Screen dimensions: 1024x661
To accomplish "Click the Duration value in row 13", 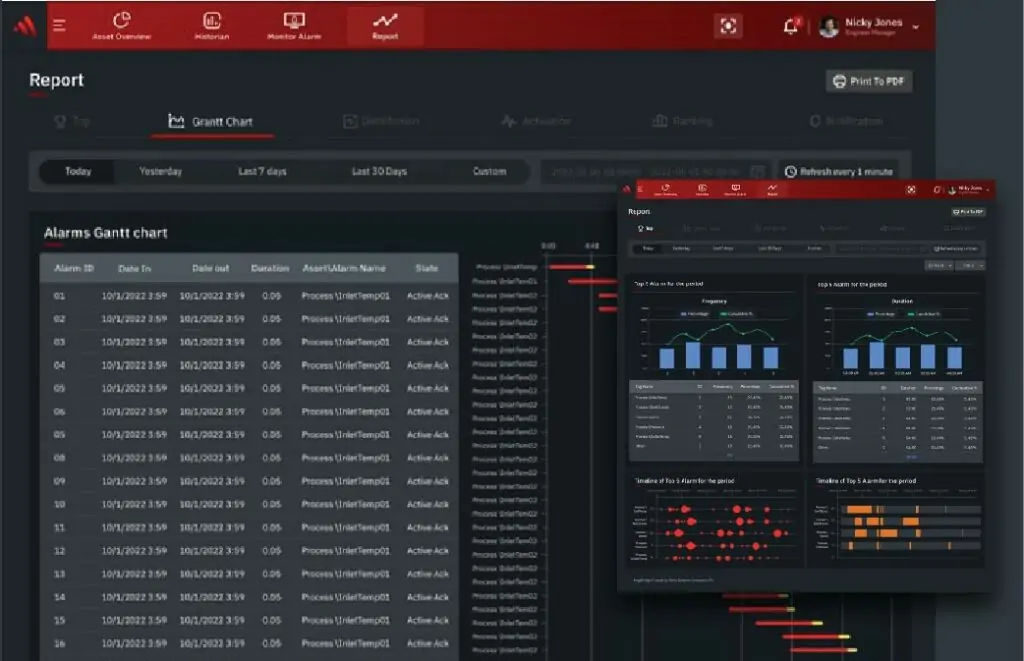I will tap(272, 574).
